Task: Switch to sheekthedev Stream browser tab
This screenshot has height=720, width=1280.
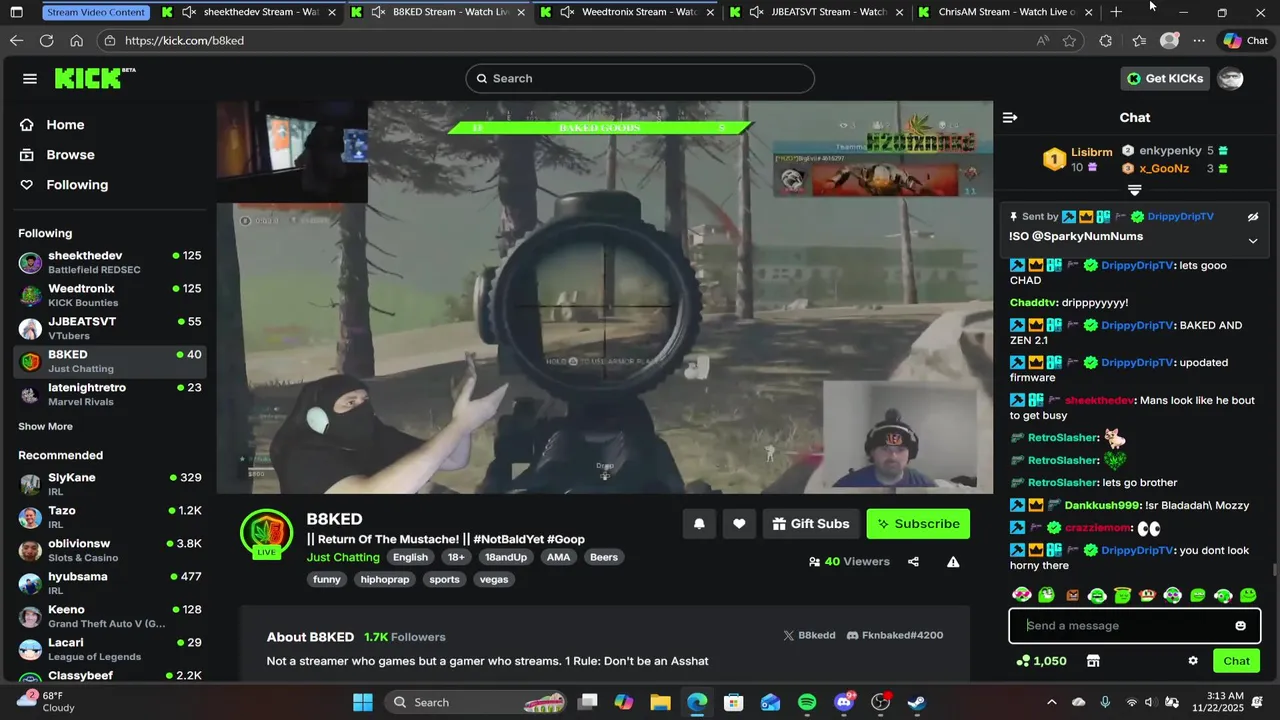Action: point(251,12)
